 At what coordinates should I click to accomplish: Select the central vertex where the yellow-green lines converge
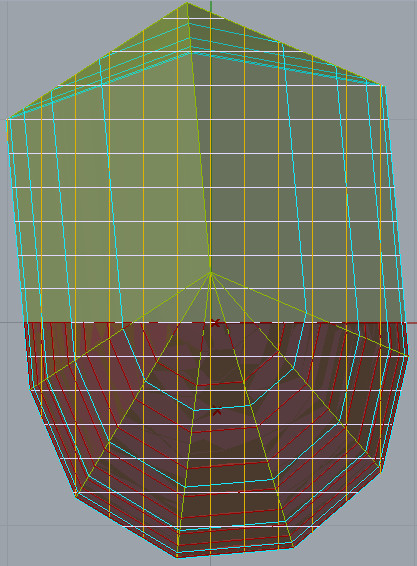point(210,273)
